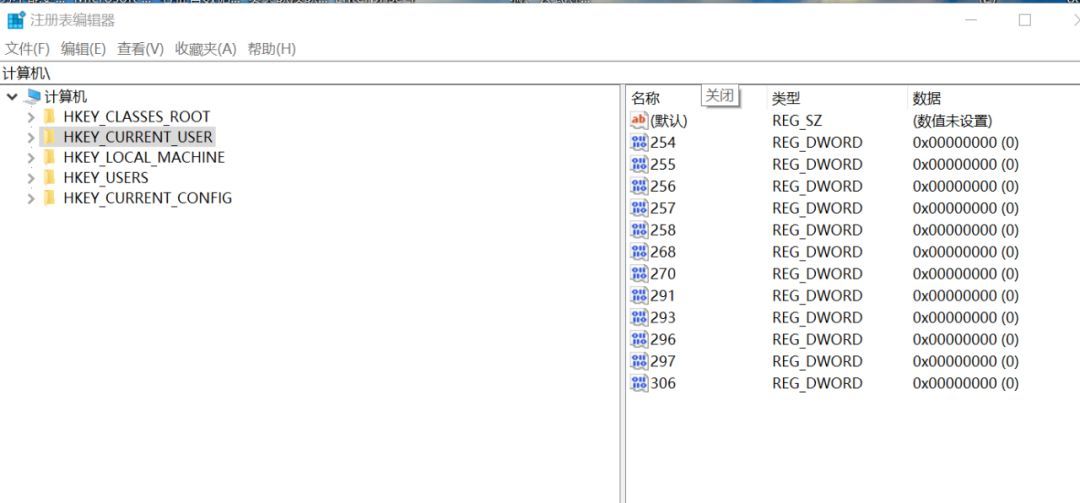Select the HKEY_CURRENT_USER tree item
This screenshot has height=503, width=1080.
click(x=137, y=137)
